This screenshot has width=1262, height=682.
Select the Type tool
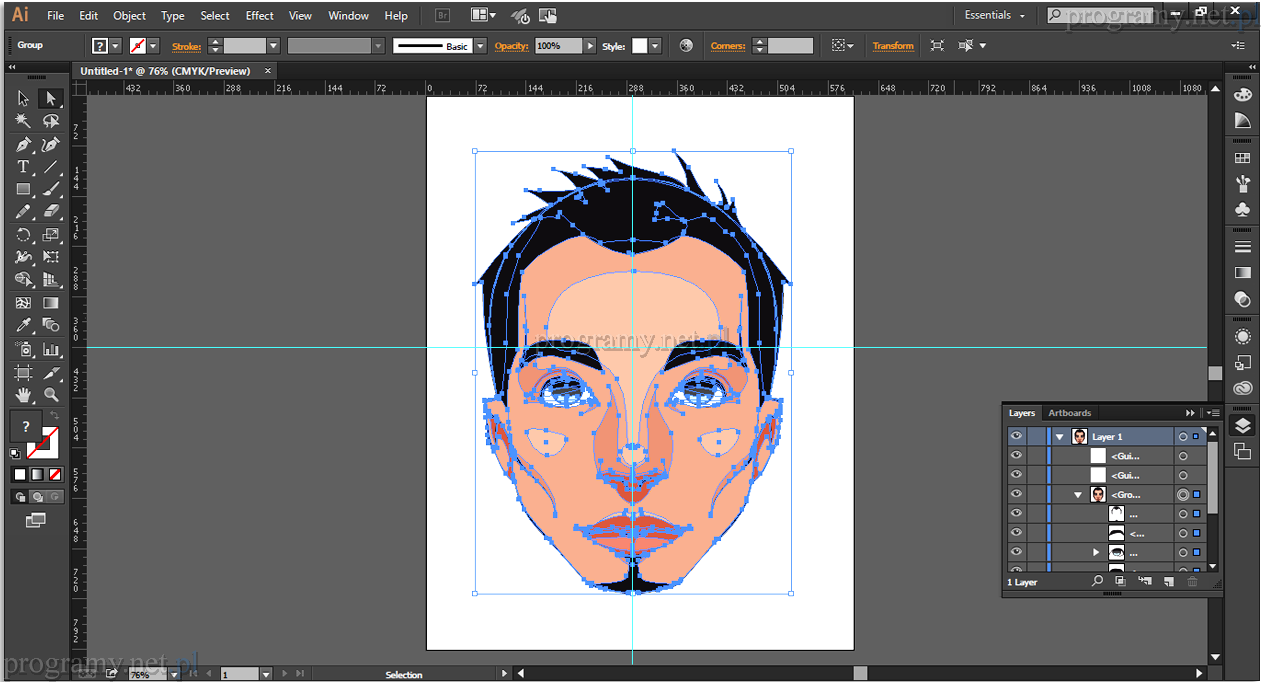tap(23, 167)
